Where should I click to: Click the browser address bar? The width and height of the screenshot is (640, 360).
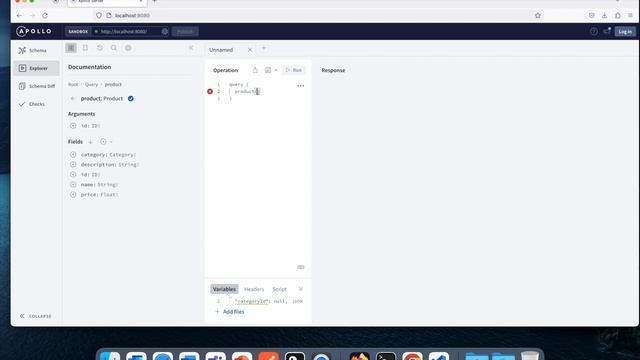tap(318, 16)
